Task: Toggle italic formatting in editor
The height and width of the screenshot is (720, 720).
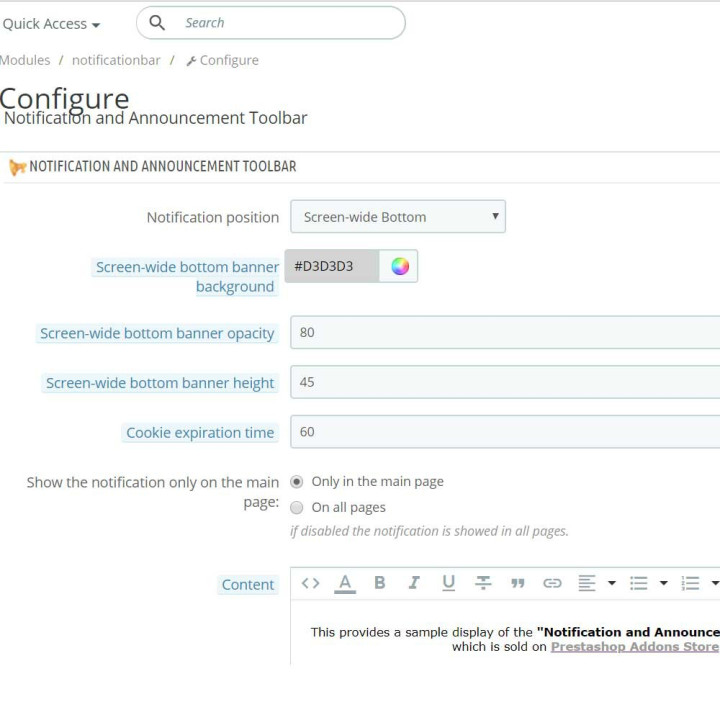Action: (414, 583)
